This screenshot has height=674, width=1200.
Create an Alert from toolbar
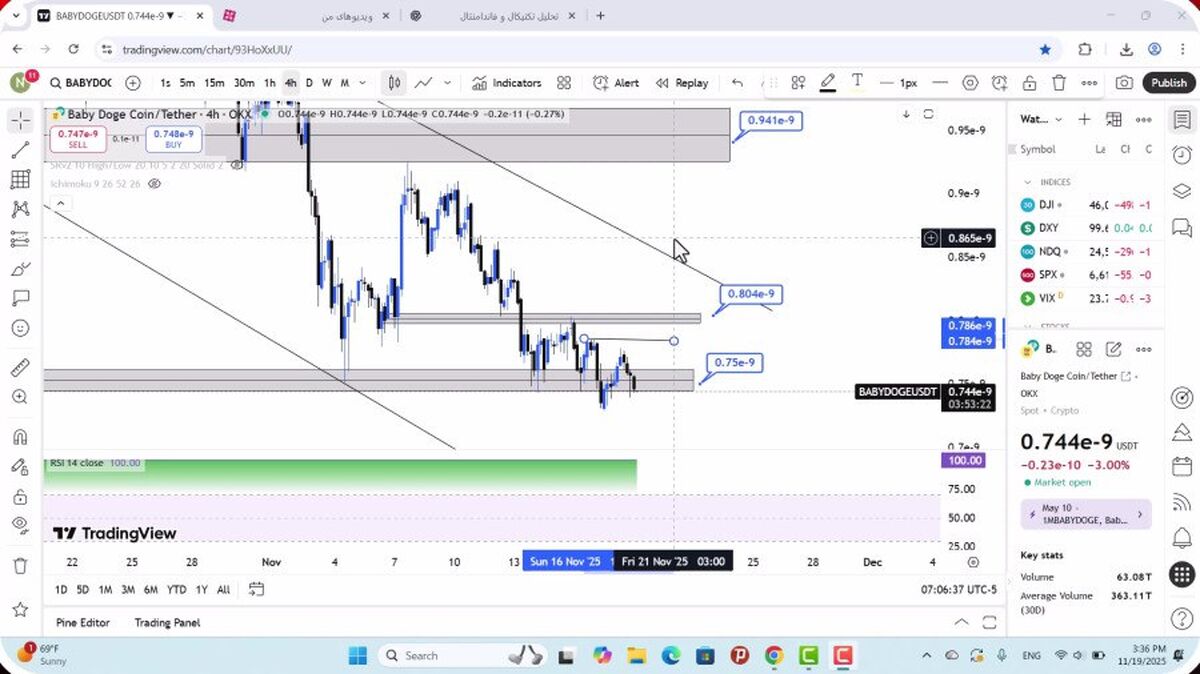click(616, 83)
